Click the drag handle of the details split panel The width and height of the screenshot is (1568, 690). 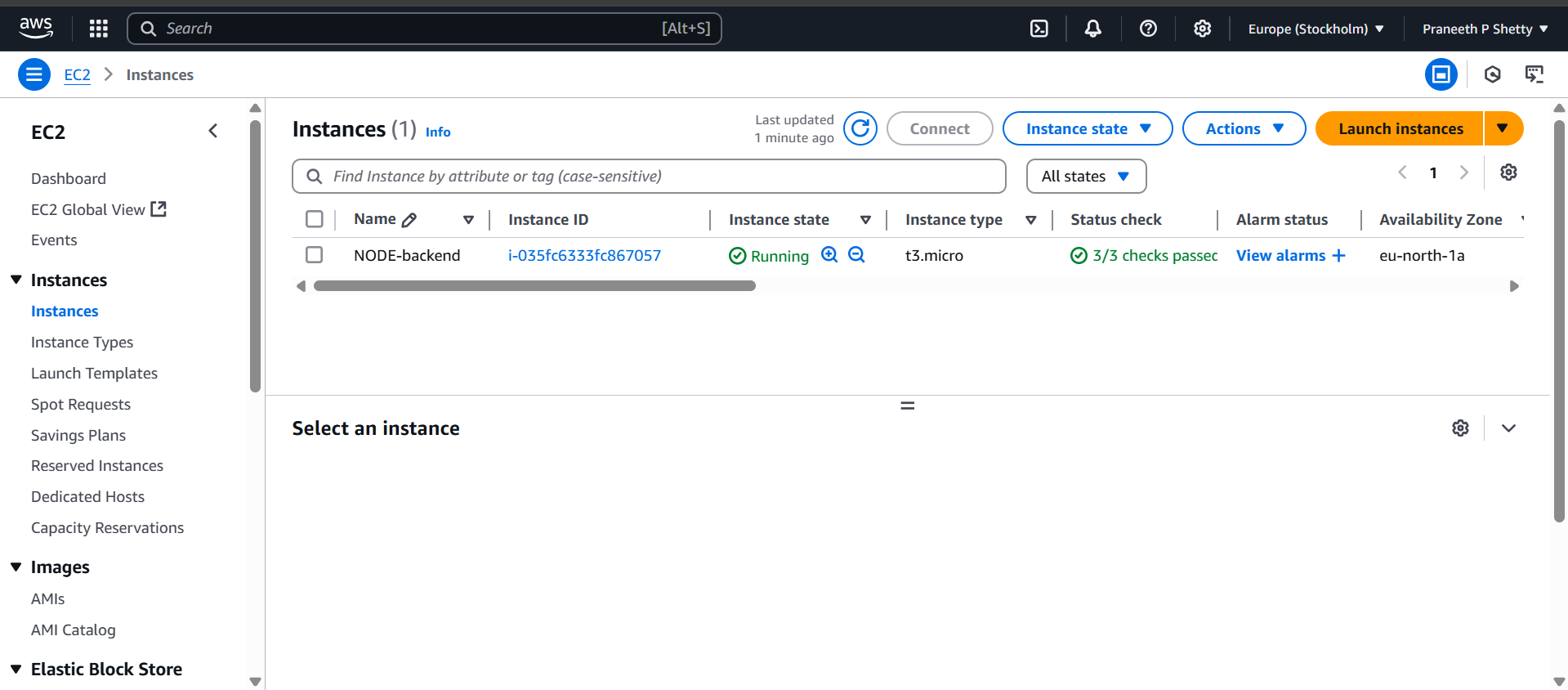pos(907,405)
